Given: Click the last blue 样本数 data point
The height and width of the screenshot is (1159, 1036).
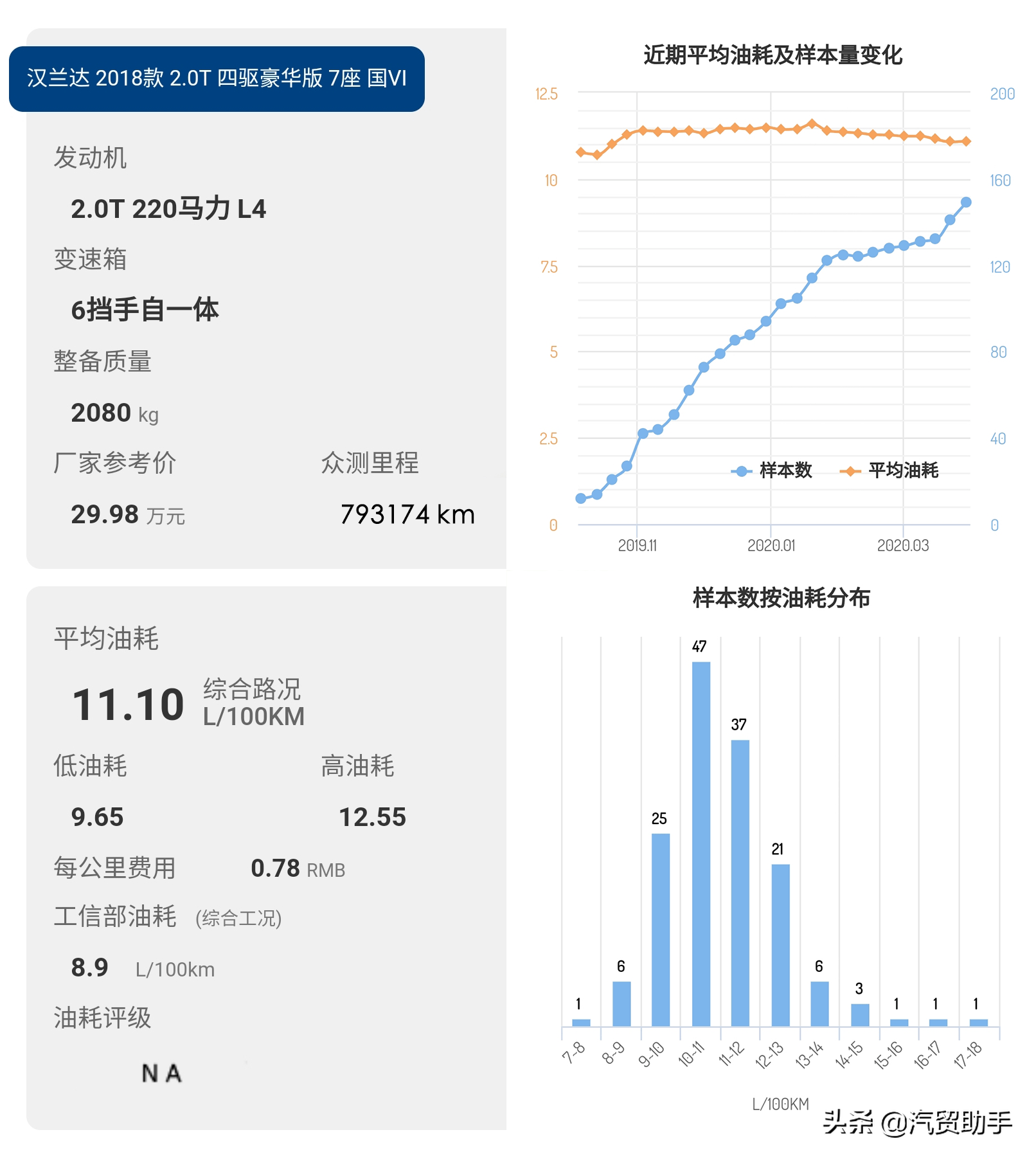Looking at the screenshot, I should [965, 202].
